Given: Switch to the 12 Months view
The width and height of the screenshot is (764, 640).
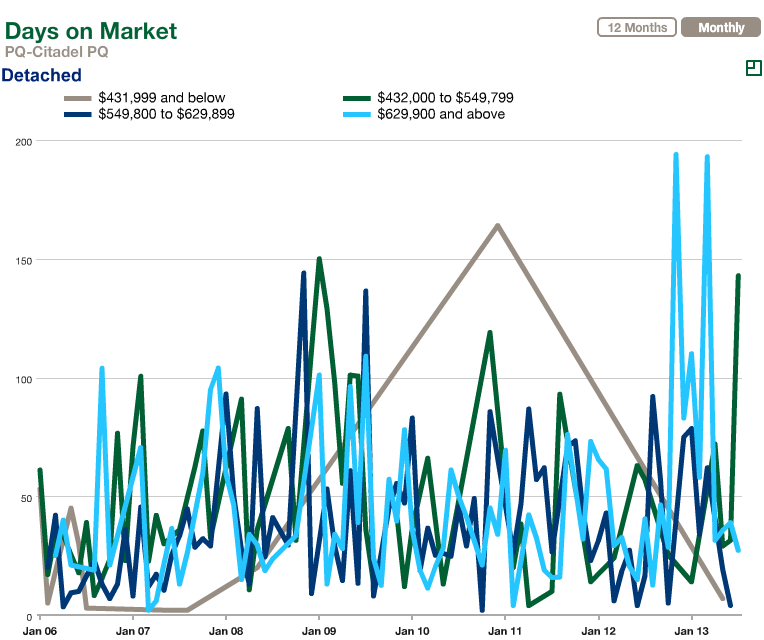Looking at the screenshot, I should coord(637,27).
